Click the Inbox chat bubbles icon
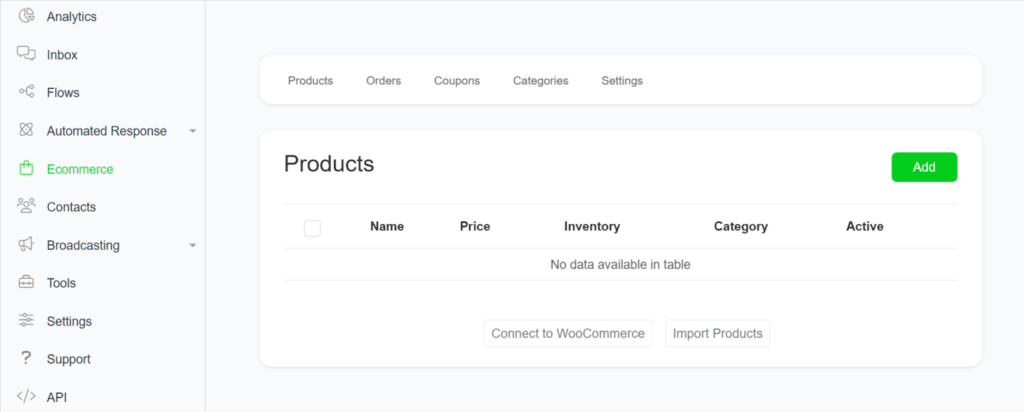The width and height of the screenshot is (1024, 412). [26, 54]
